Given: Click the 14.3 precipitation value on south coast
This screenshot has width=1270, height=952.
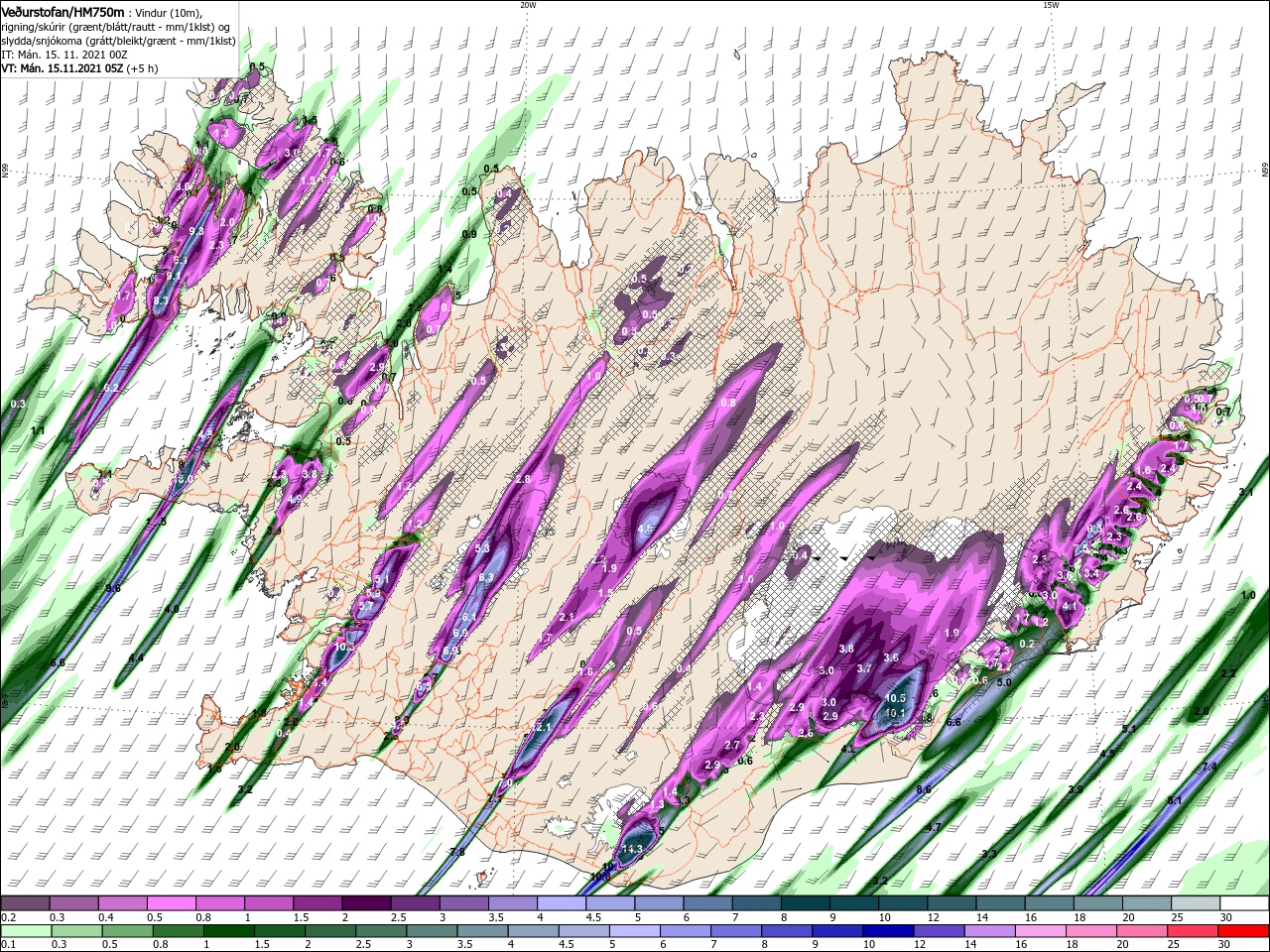Looking at the screenshot, I should [x=632, y=850].
